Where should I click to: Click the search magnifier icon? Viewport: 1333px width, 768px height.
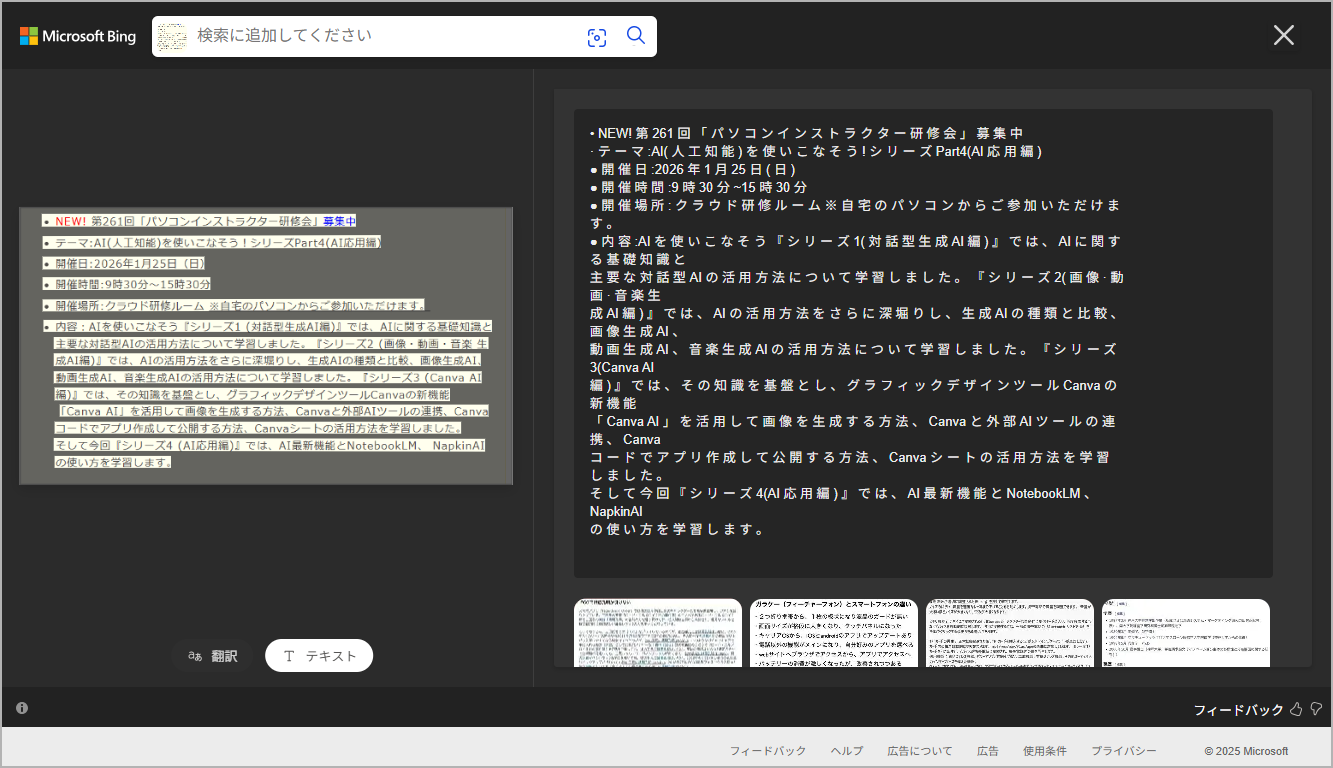pos(635,36)
